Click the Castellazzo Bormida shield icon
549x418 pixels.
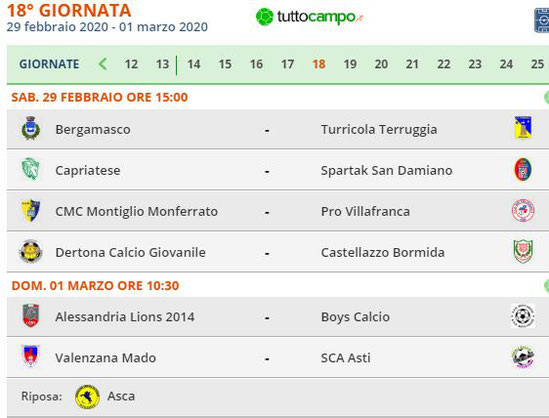point(523,251)
